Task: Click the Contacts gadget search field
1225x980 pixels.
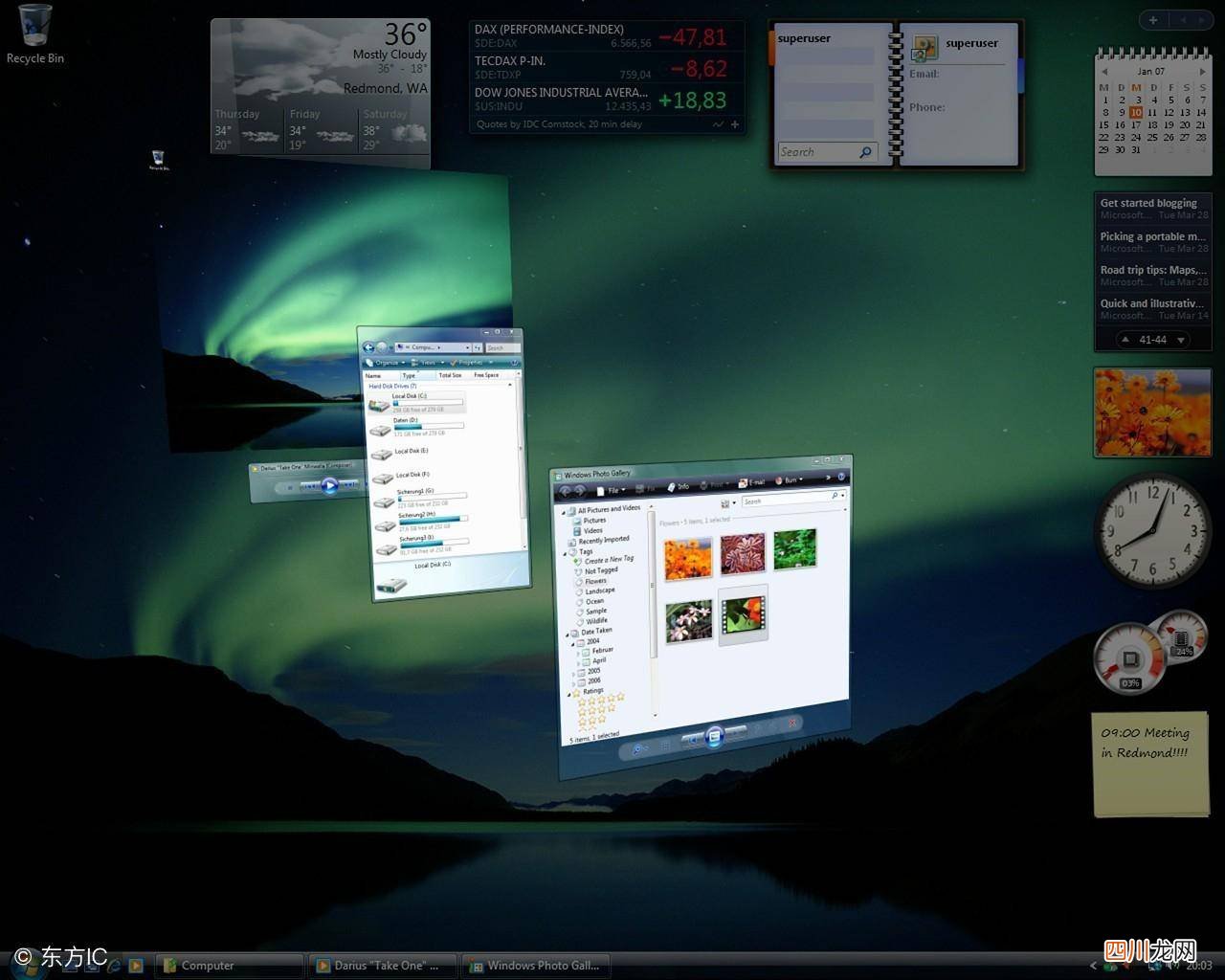Action: click(x=826, y=152)
